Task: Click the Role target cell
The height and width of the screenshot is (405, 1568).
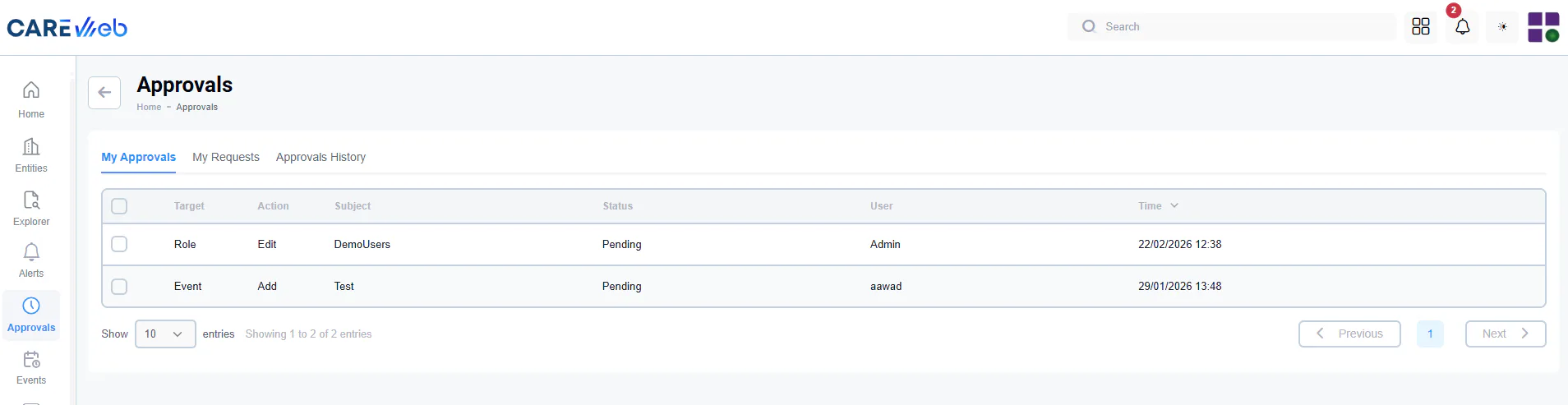Action: pyautogui.click(x=185, y=244)
